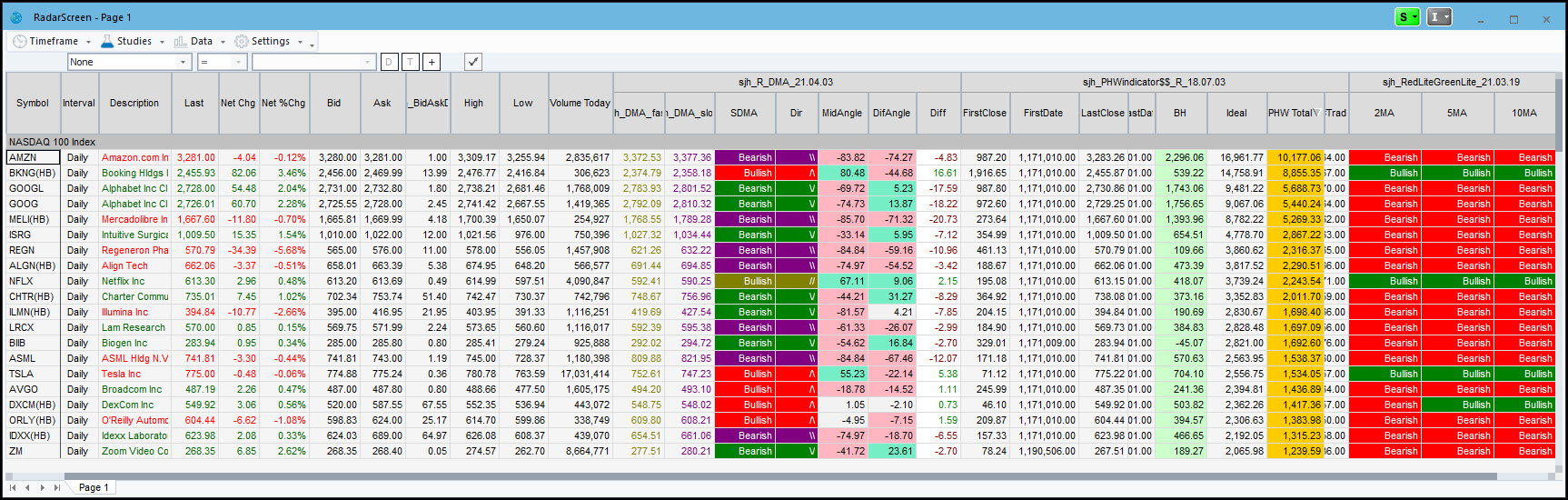Click the T filter button

pyautogui.click(x=411, y=62)
